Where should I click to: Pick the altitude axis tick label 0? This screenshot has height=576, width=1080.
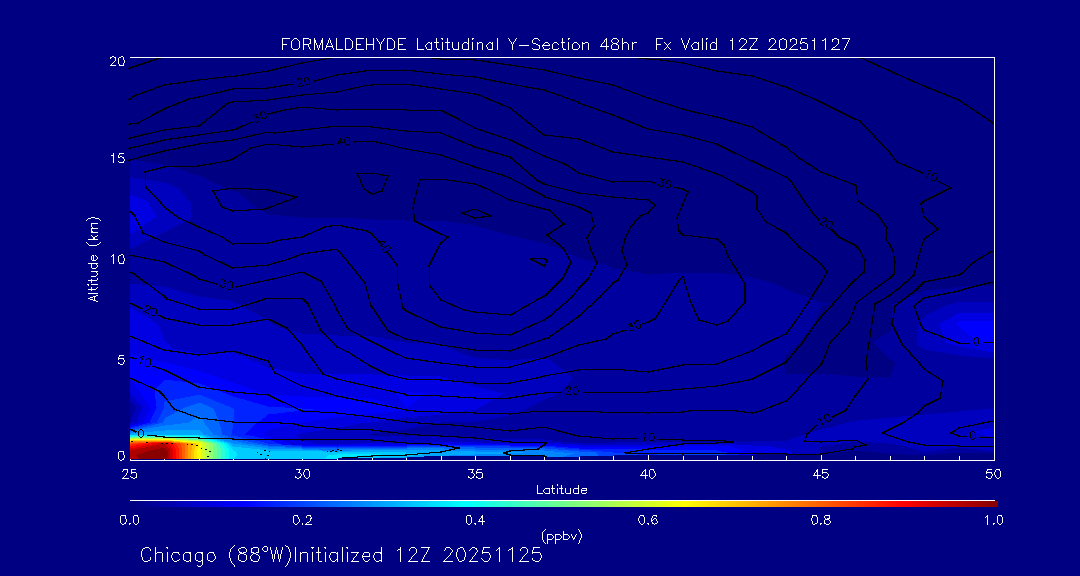click(121, 455)
